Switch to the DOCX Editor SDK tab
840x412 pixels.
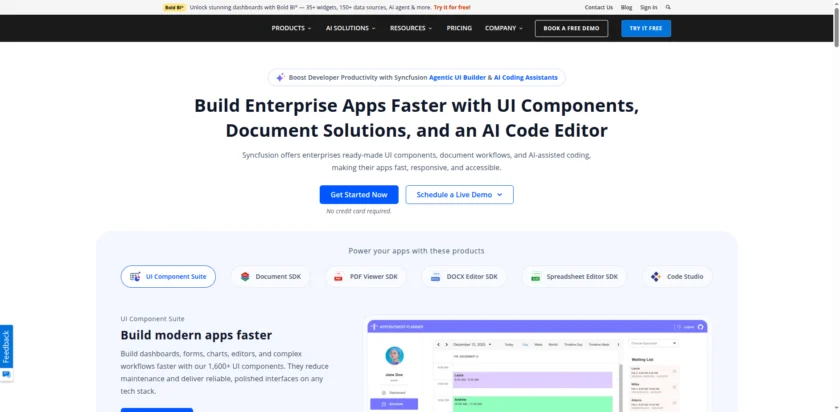point(464,277)
